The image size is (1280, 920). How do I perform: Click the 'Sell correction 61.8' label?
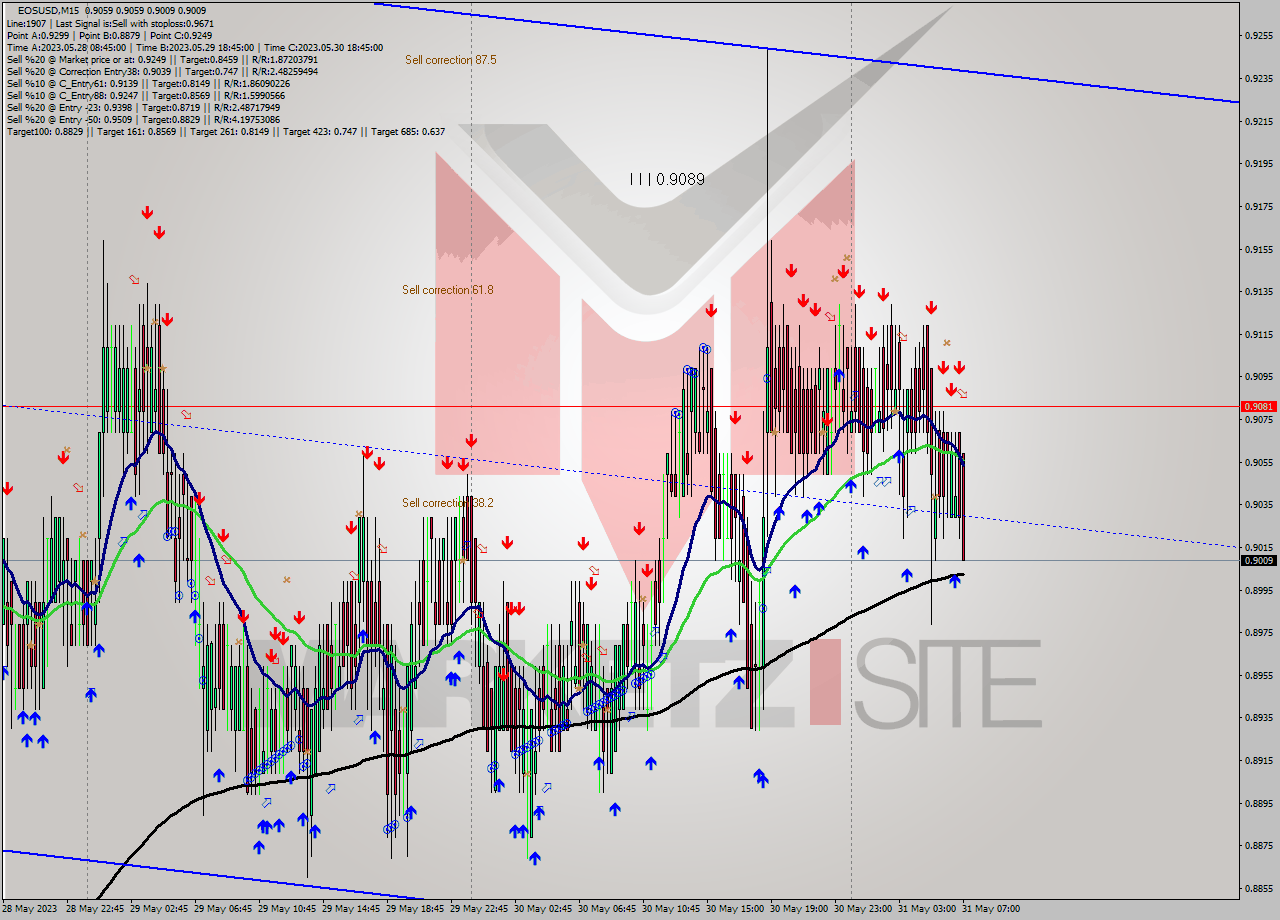[x=447, y=290]
